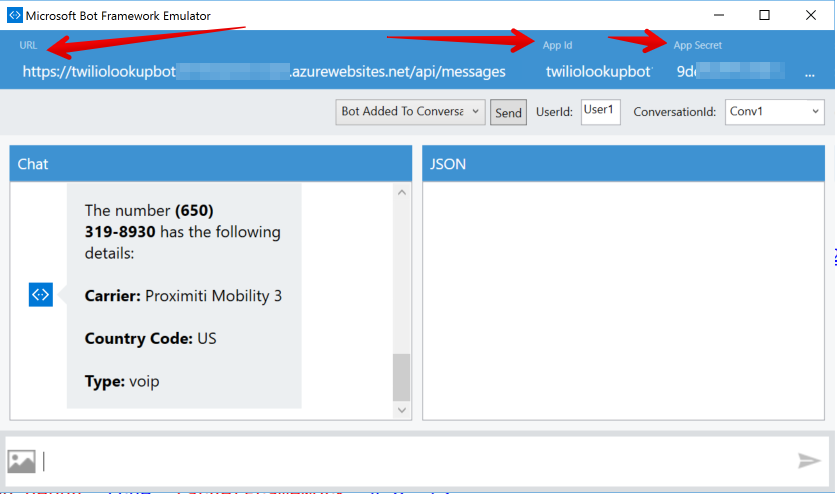
Task: Click the Bot Framework Emulator title bar icon
Action: (x=14, y=15)
